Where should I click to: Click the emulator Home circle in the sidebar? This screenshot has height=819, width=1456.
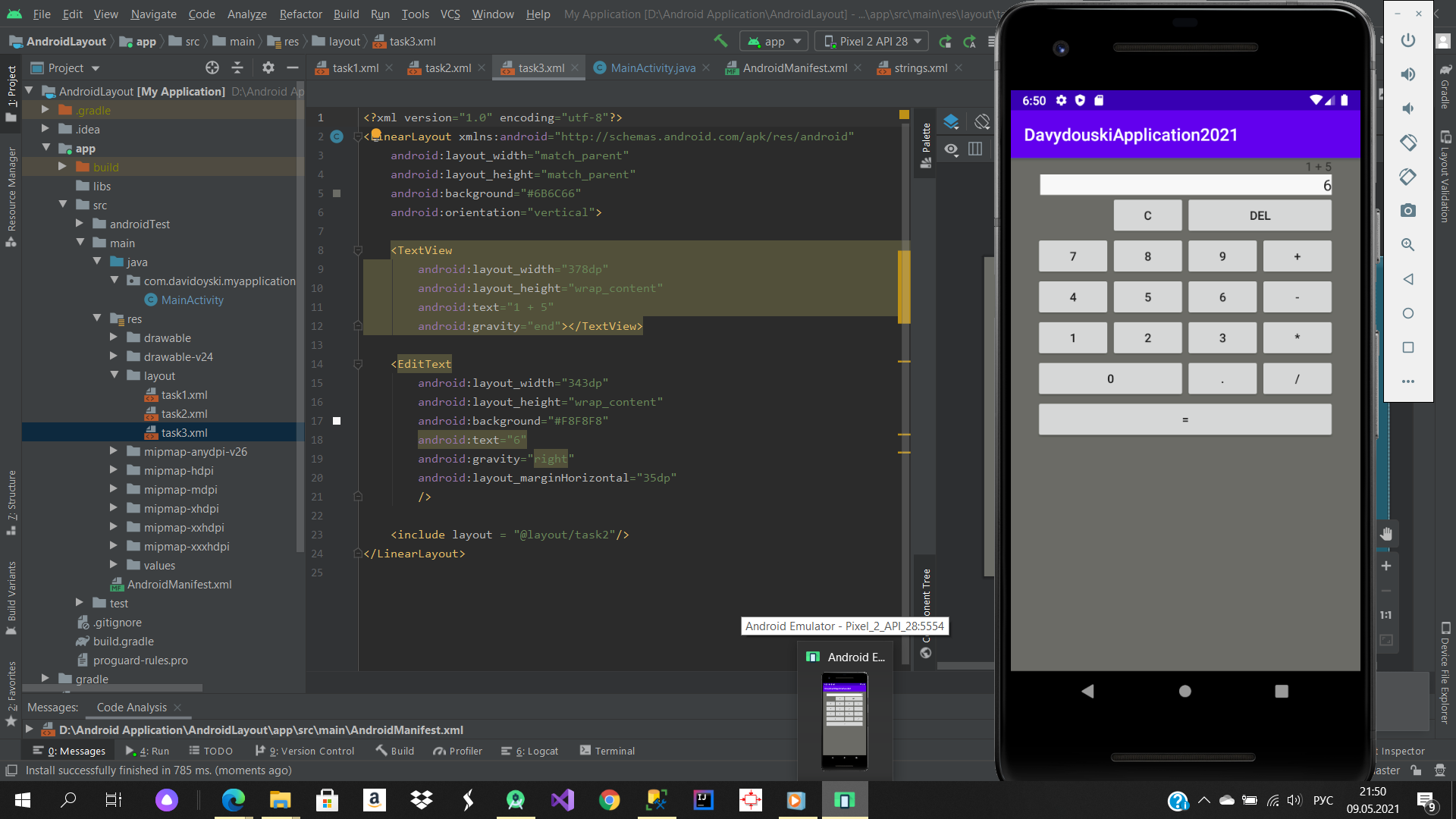(x=1408, y=313)
